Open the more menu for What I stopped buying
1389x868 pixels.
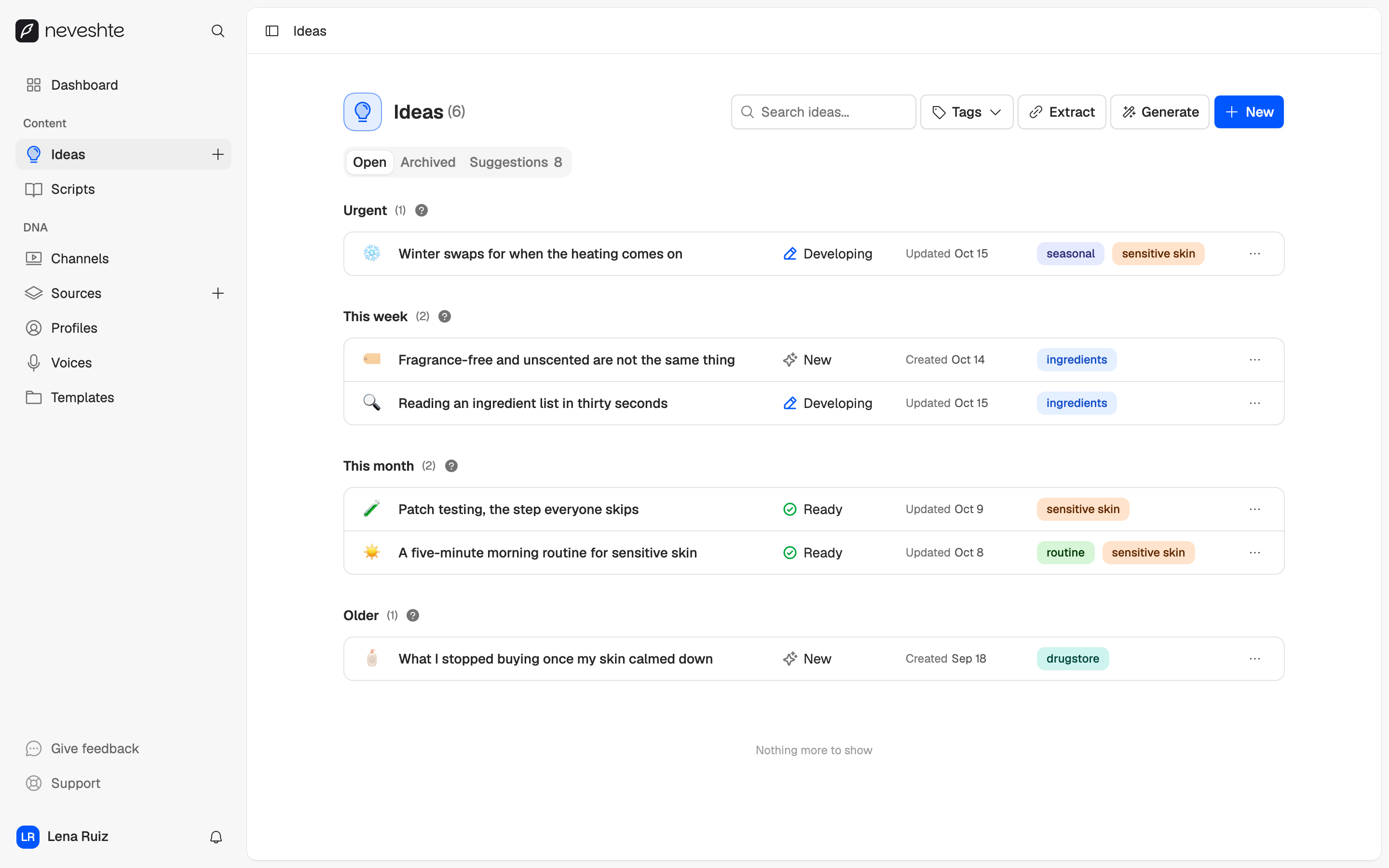pos(1255,659)
